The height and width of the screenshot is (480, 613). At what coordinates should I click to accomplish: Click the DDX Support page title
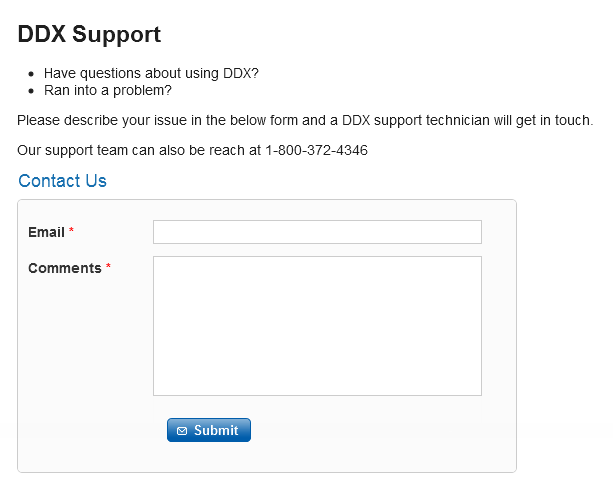coord(89,34)
